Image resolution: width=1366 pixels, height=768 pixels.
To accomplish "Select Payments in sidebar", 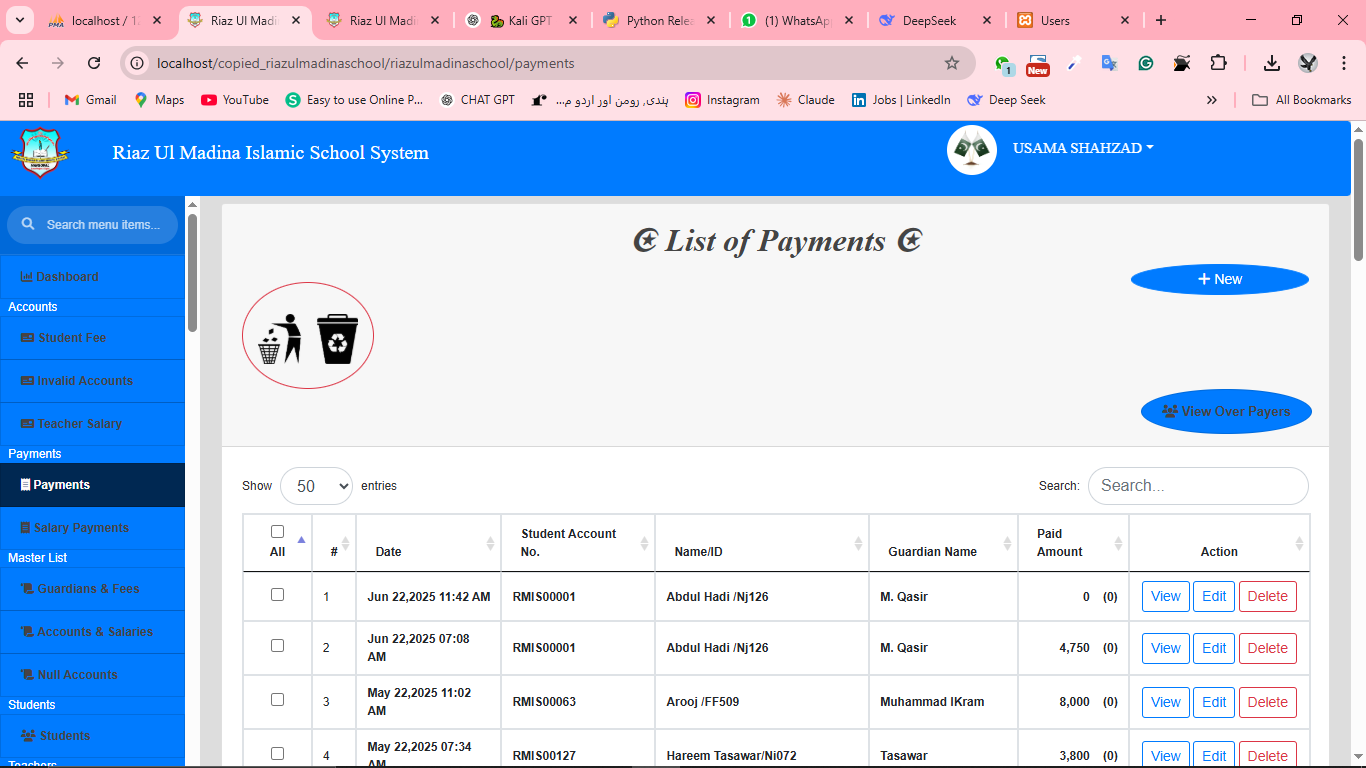I will pyautogui.click(x=92, y=485).
